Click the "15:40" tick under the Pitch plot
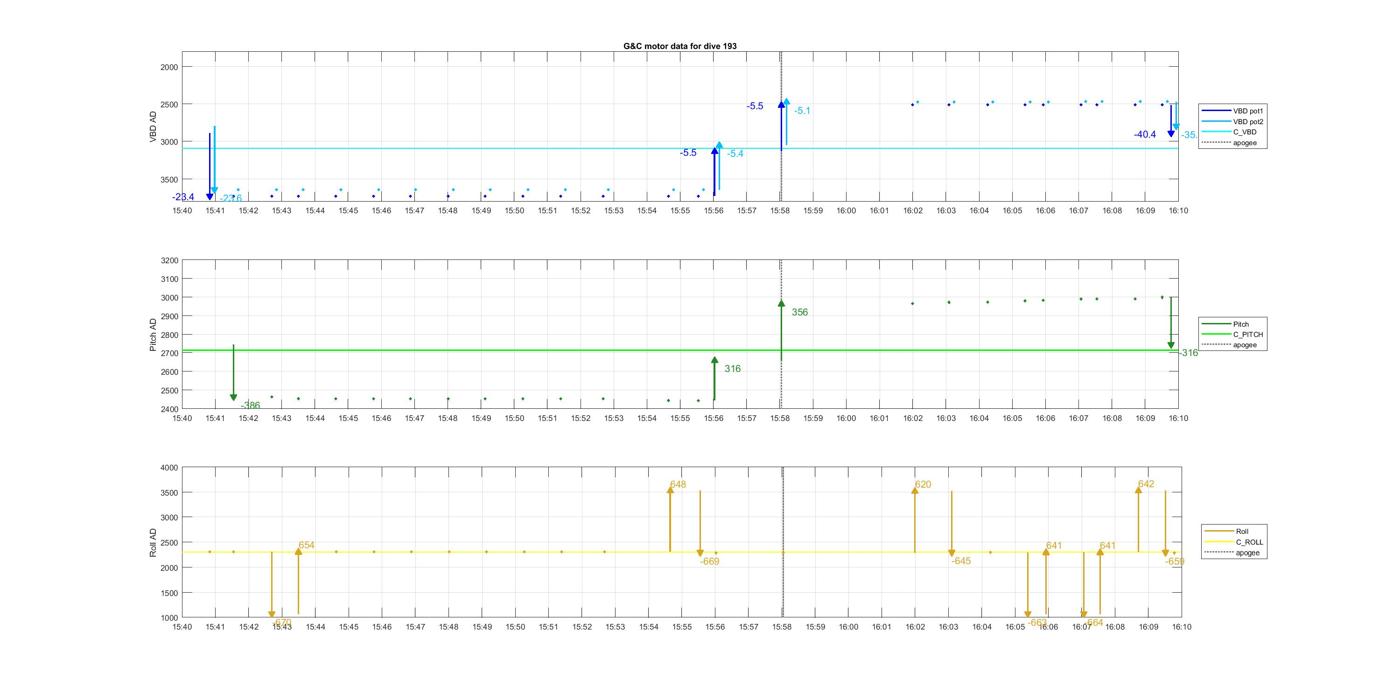 (182, 418)
